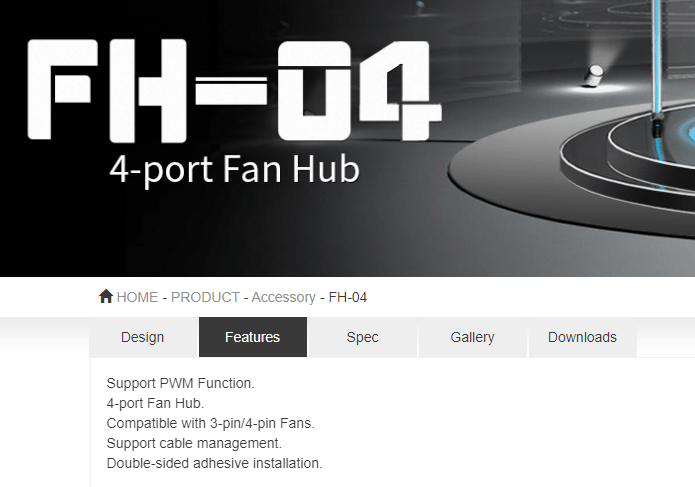Image resolution: width=695 pixels, height=487 pixels.
Task: Click the large FH-04 banner title
Action: coord(234,91)
